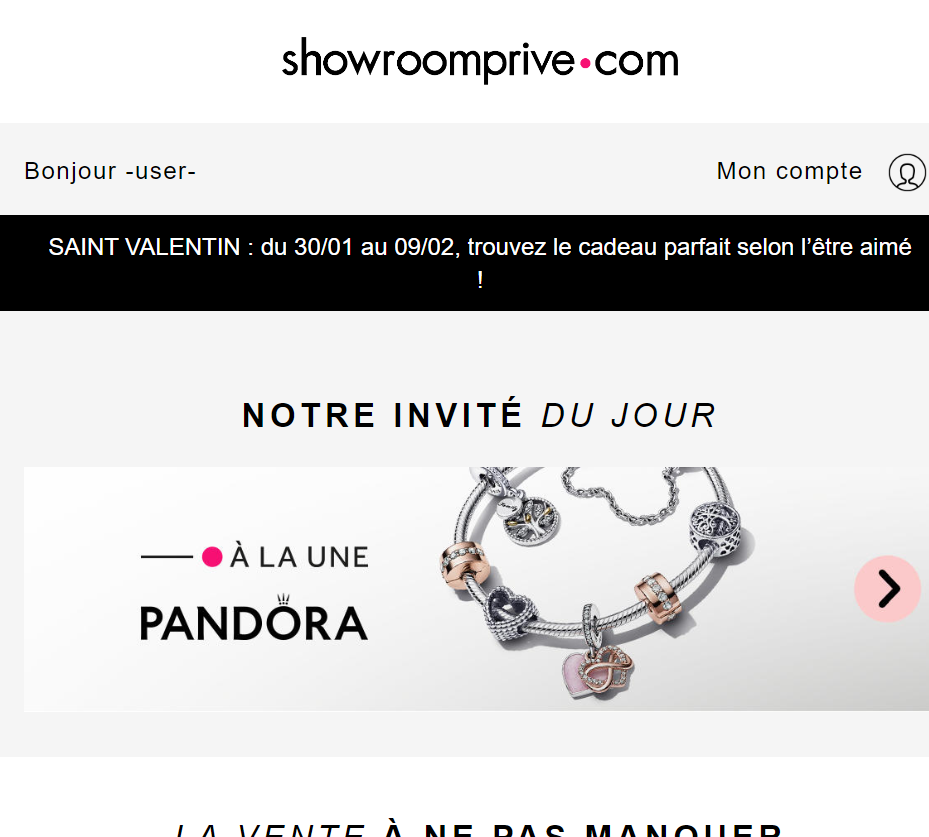Image resolution: width=929 pixels, height=837 pixels.
Task: Click the NOTRE INVITÉ DU JOUR heading
Action: 480,415
